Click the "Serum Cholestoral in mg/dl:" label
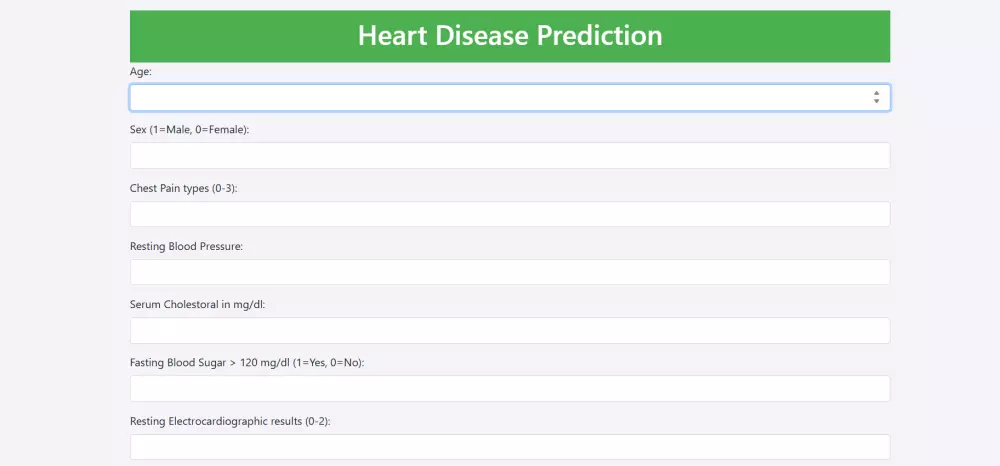1000x466 pixels. [x=197, y=304]
